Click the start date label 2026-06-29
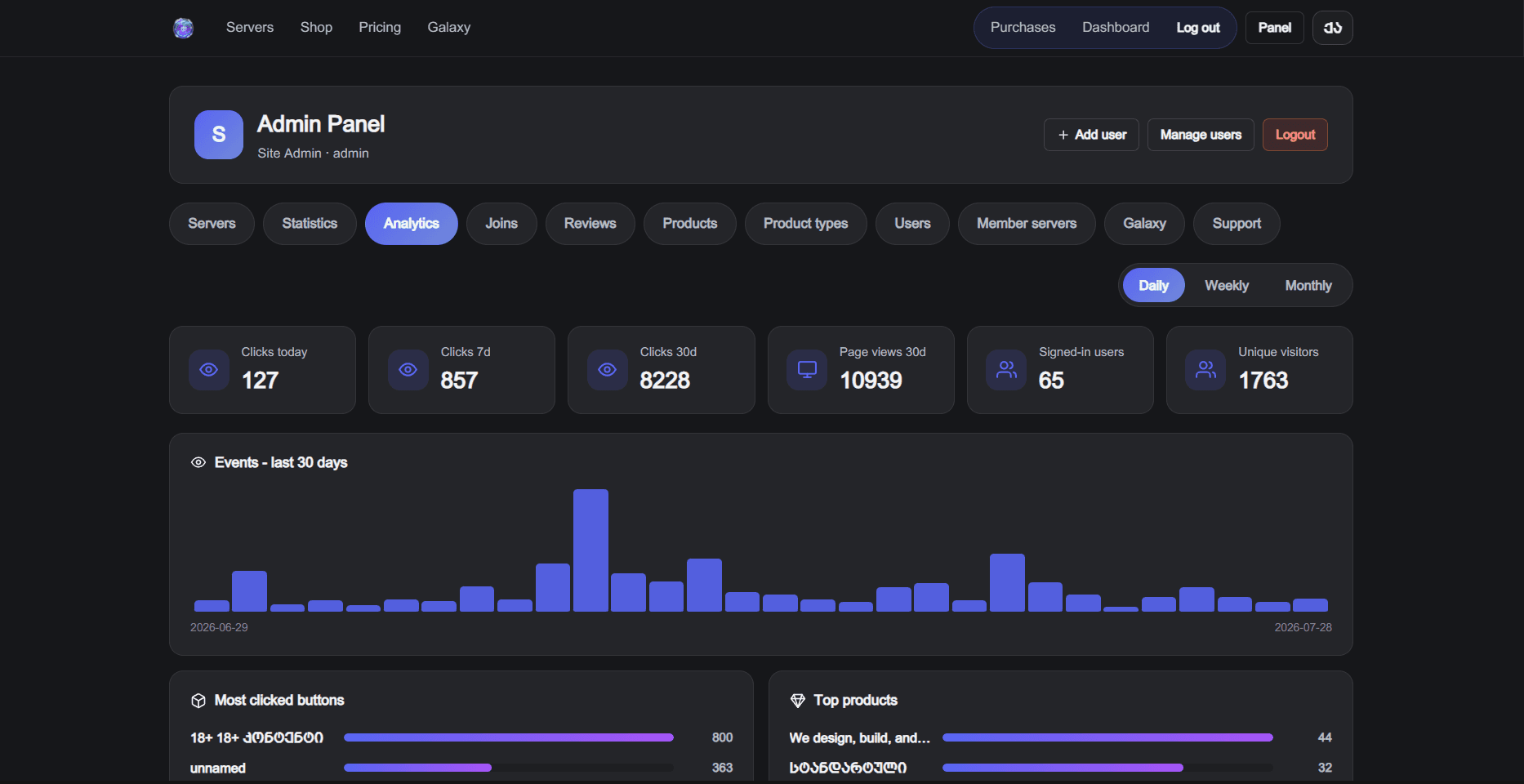Screen dimensions: 1524x784 (x=219, y=627)
